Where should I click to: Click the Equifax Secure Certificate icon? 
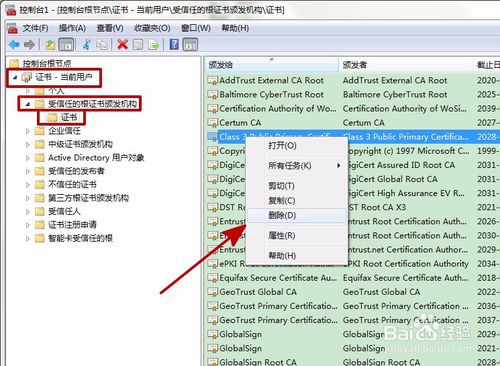213,278
